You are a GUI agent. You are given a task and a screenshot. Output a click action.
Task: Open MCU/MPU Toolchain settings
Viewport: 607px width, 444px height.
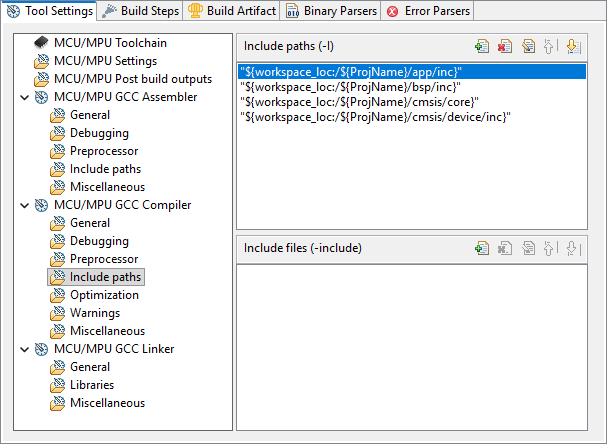[x=110, y=43]
